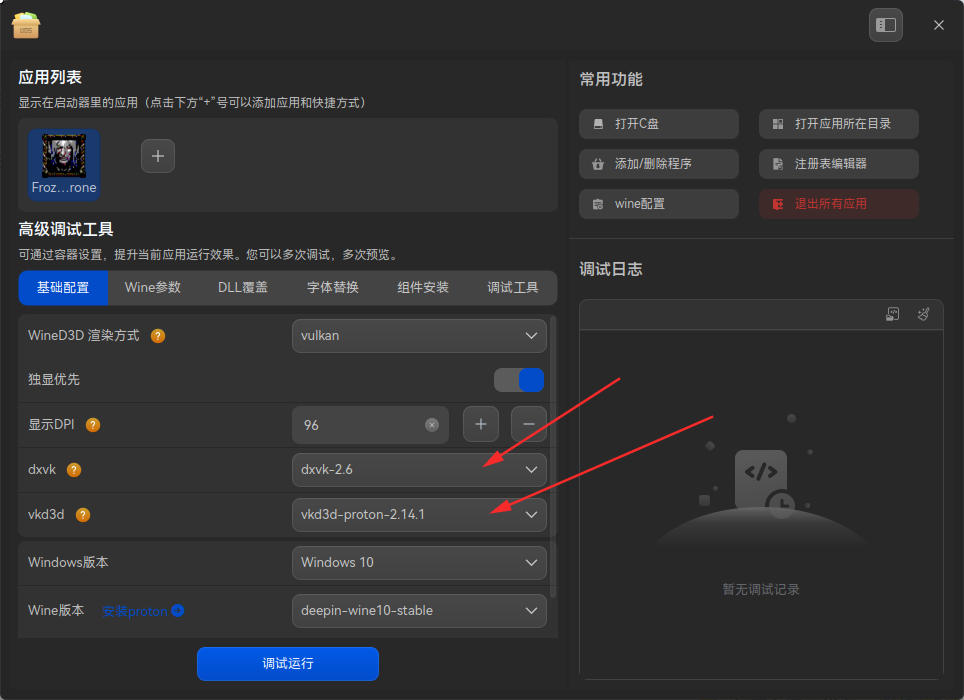Open 添加/删除程序
Image resolution: width=964 pixels, height=700 pixels.
659,164
